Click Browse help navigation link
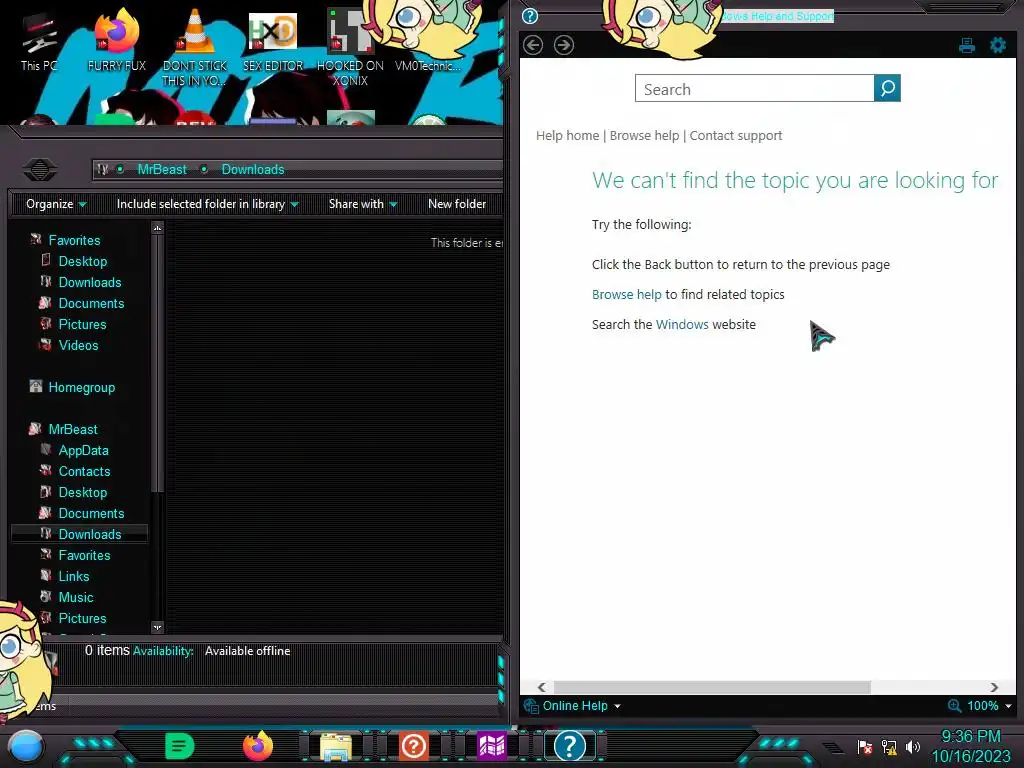 pos(645,135)
